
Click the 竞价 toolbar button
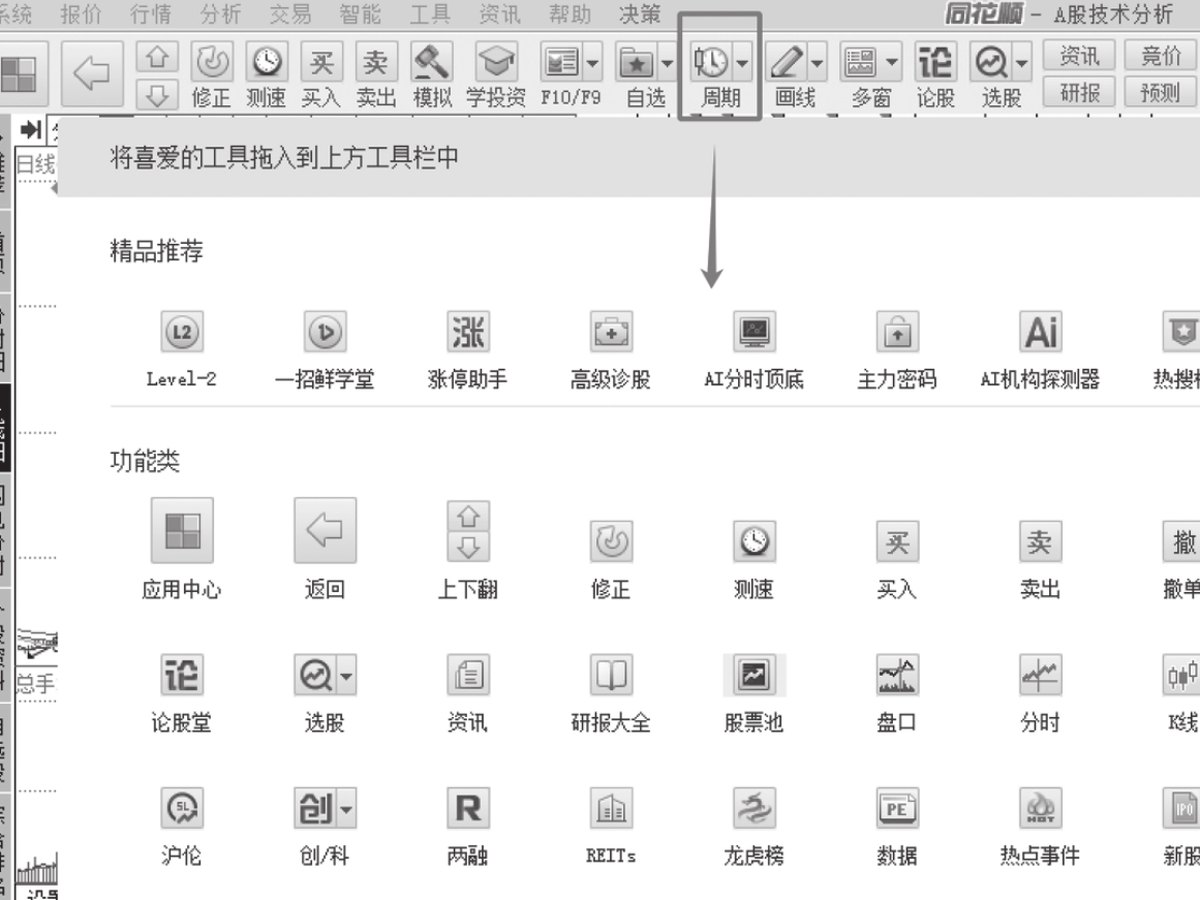(x=1160, y=55)
